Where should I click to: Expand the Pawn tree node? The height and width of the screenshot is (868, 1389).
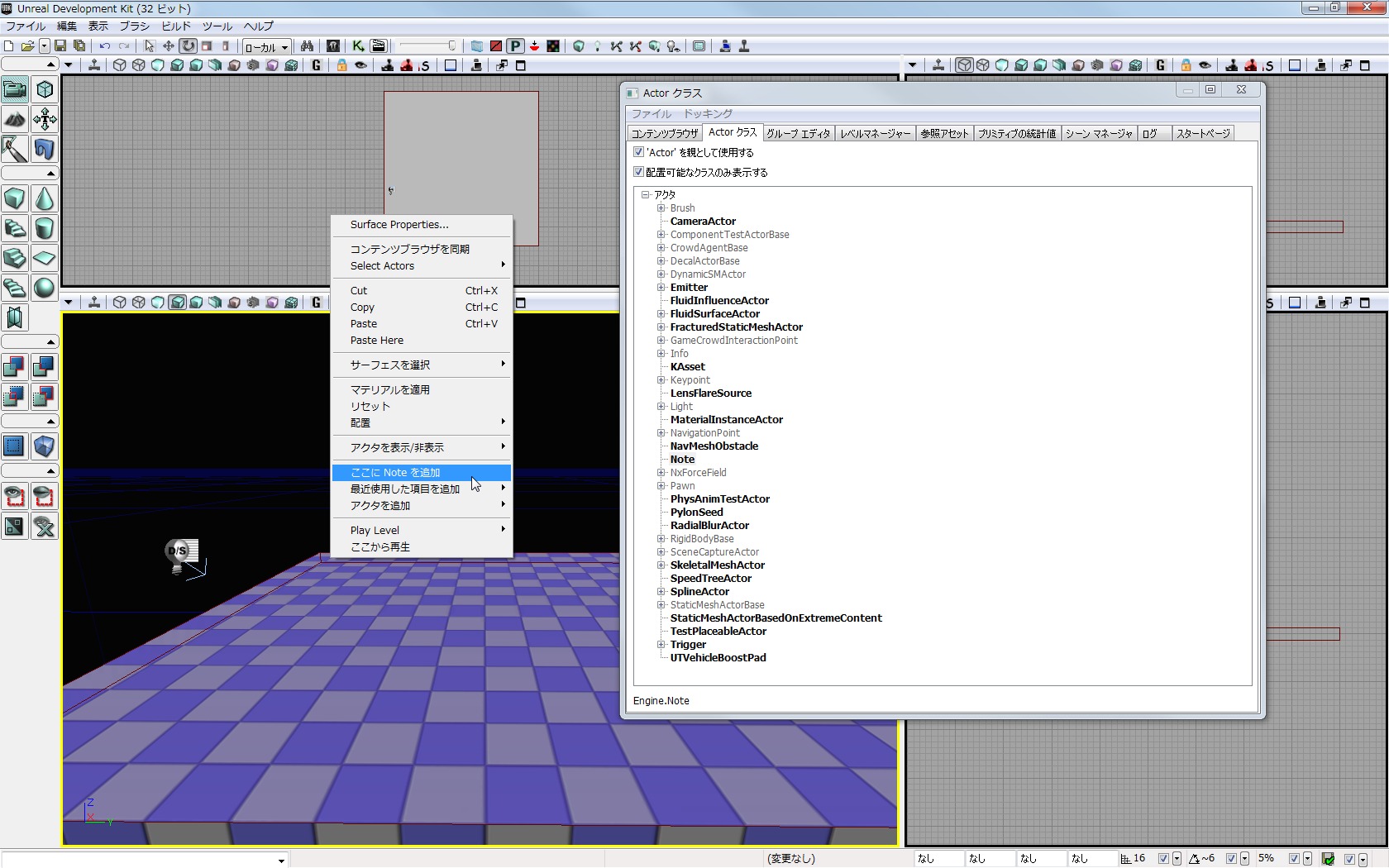coord(661,486)
